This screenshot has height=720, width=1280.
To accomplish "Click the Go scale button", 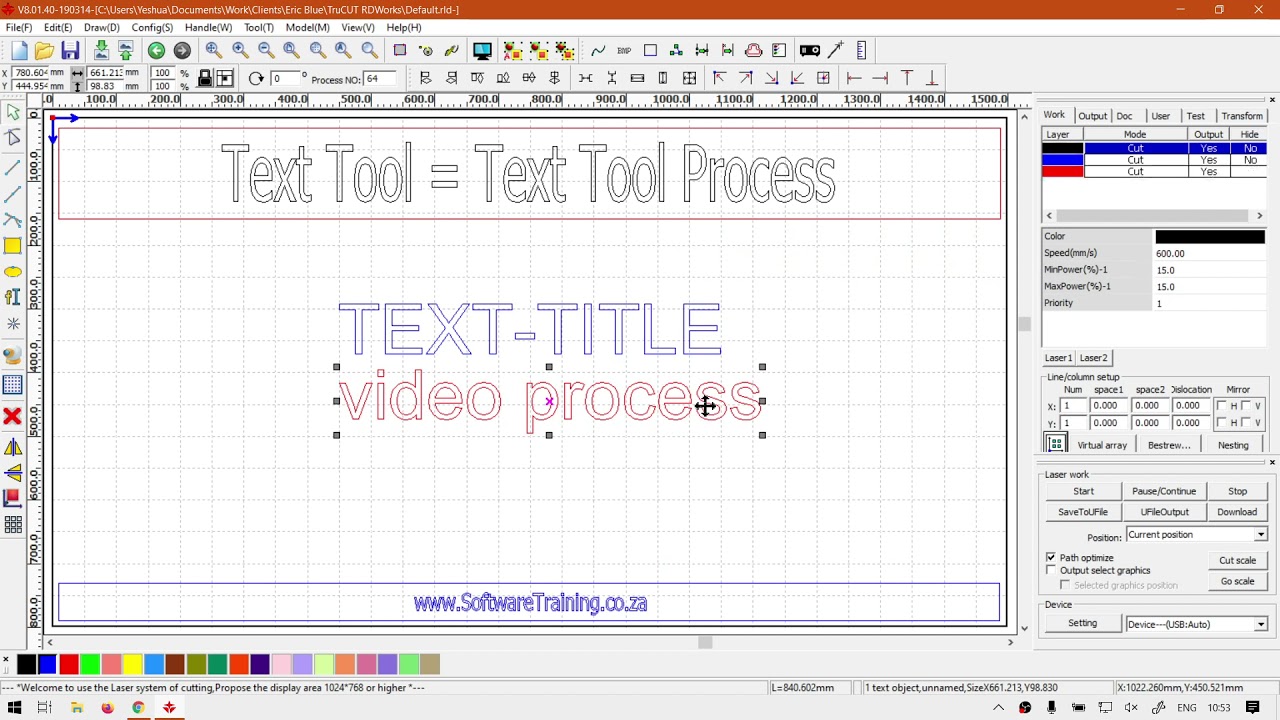I will click(1237, 581).
